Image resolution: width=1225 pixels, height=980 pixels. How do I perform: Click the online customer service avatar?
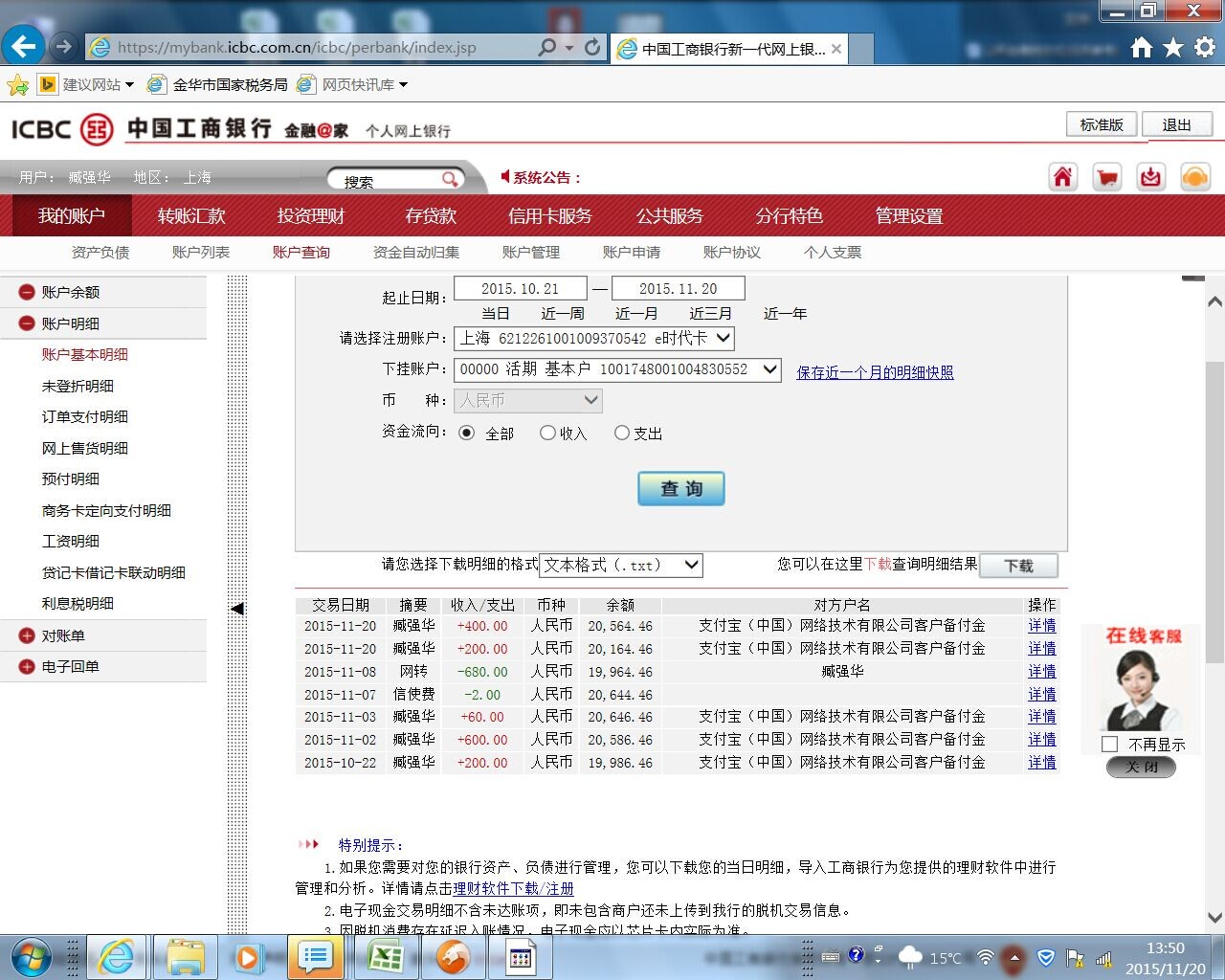[1140, 690]
